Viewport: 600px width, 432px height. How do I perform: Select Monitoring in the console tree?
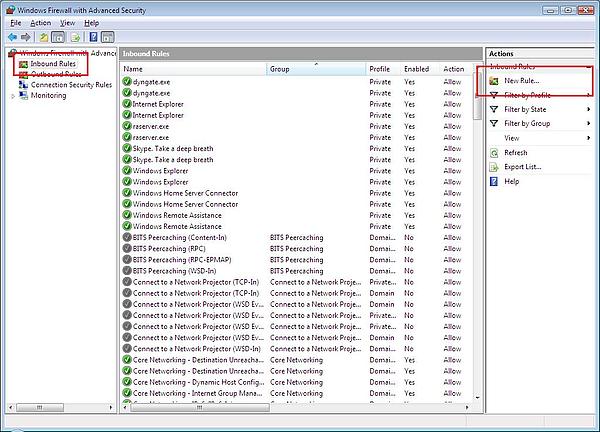[x=48, y=95]
